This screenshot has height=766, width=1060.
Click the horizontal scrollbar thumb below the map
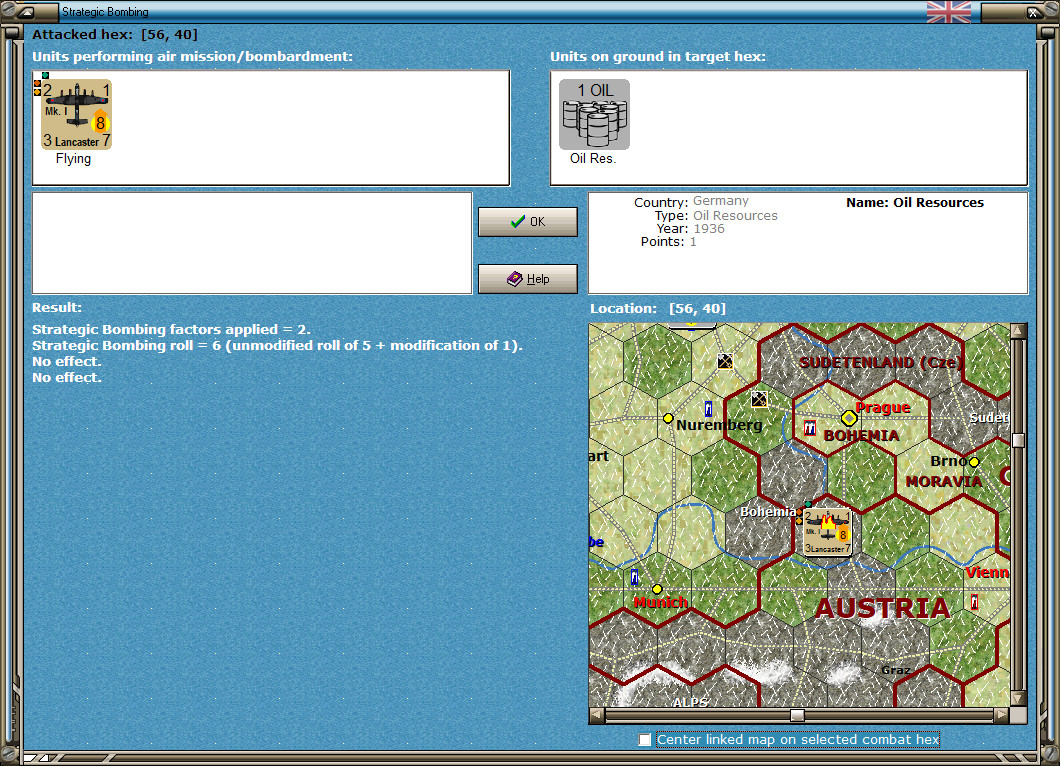click(x=796, y=714)
